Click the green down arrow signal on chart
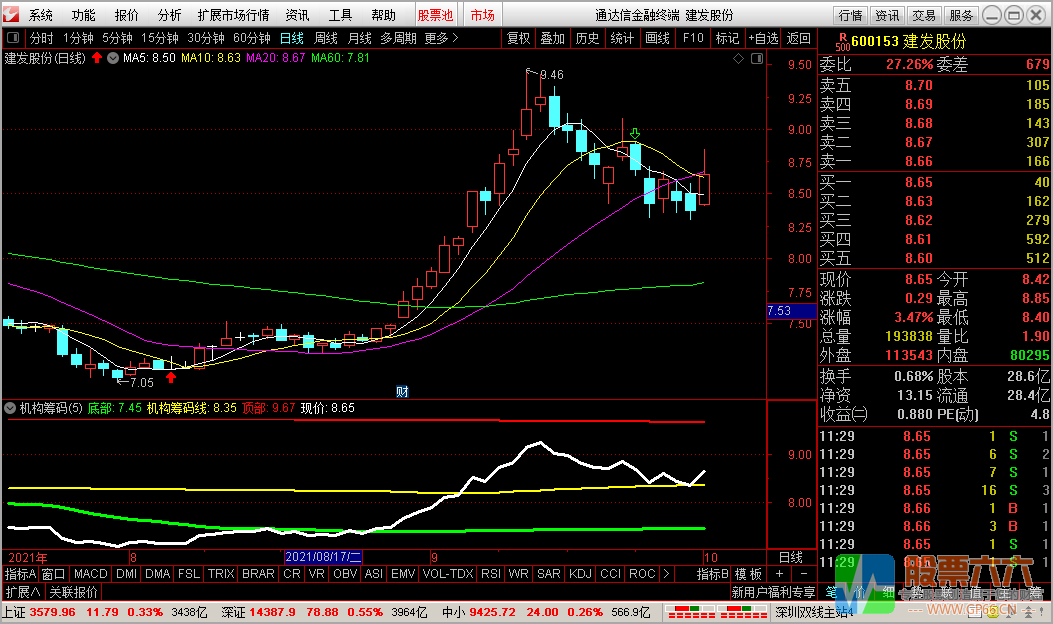 (635, 134)
